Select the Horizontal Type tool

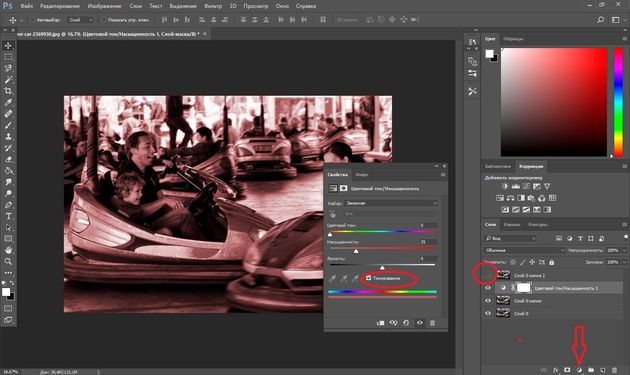(x=8, y=216)
